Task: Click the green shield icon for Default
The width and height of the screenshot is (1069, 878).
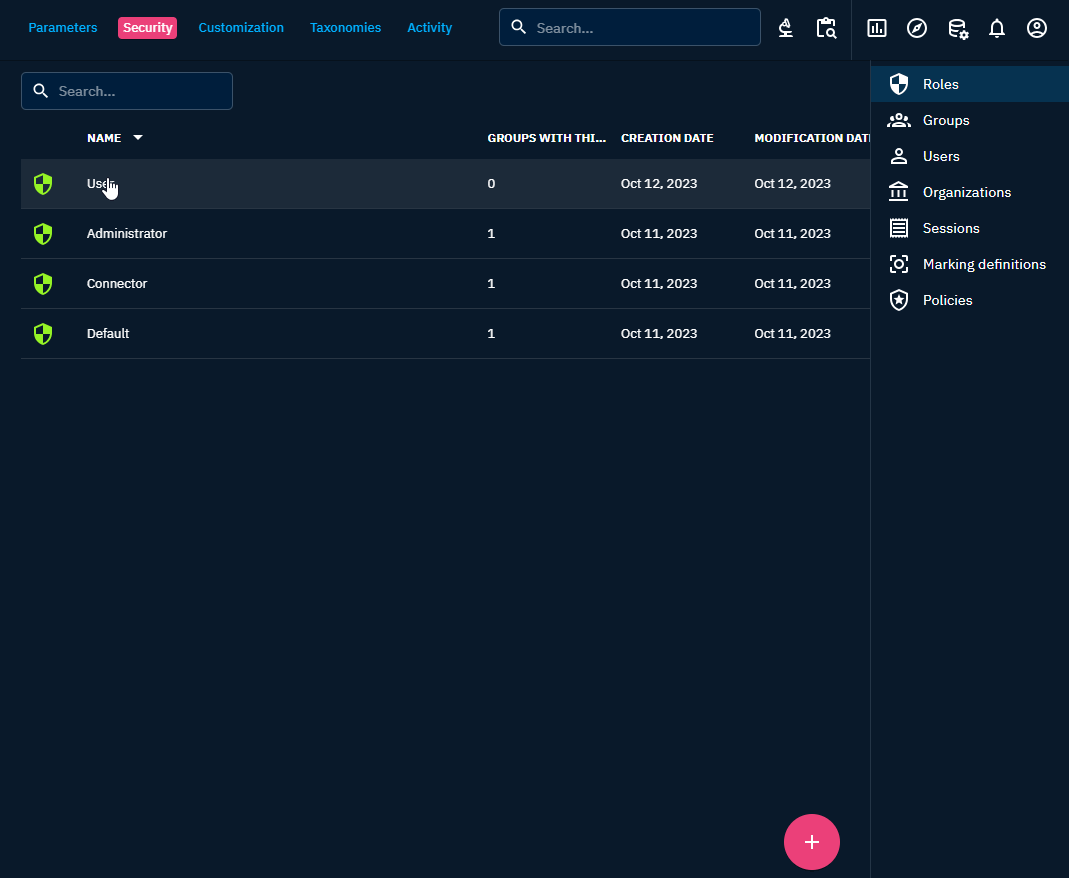Action: [43, 333]
